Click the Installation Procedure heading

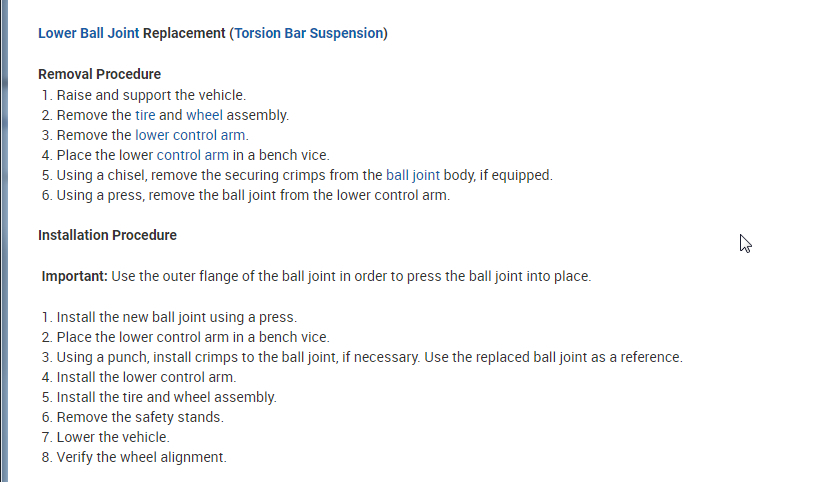[107, 235]
